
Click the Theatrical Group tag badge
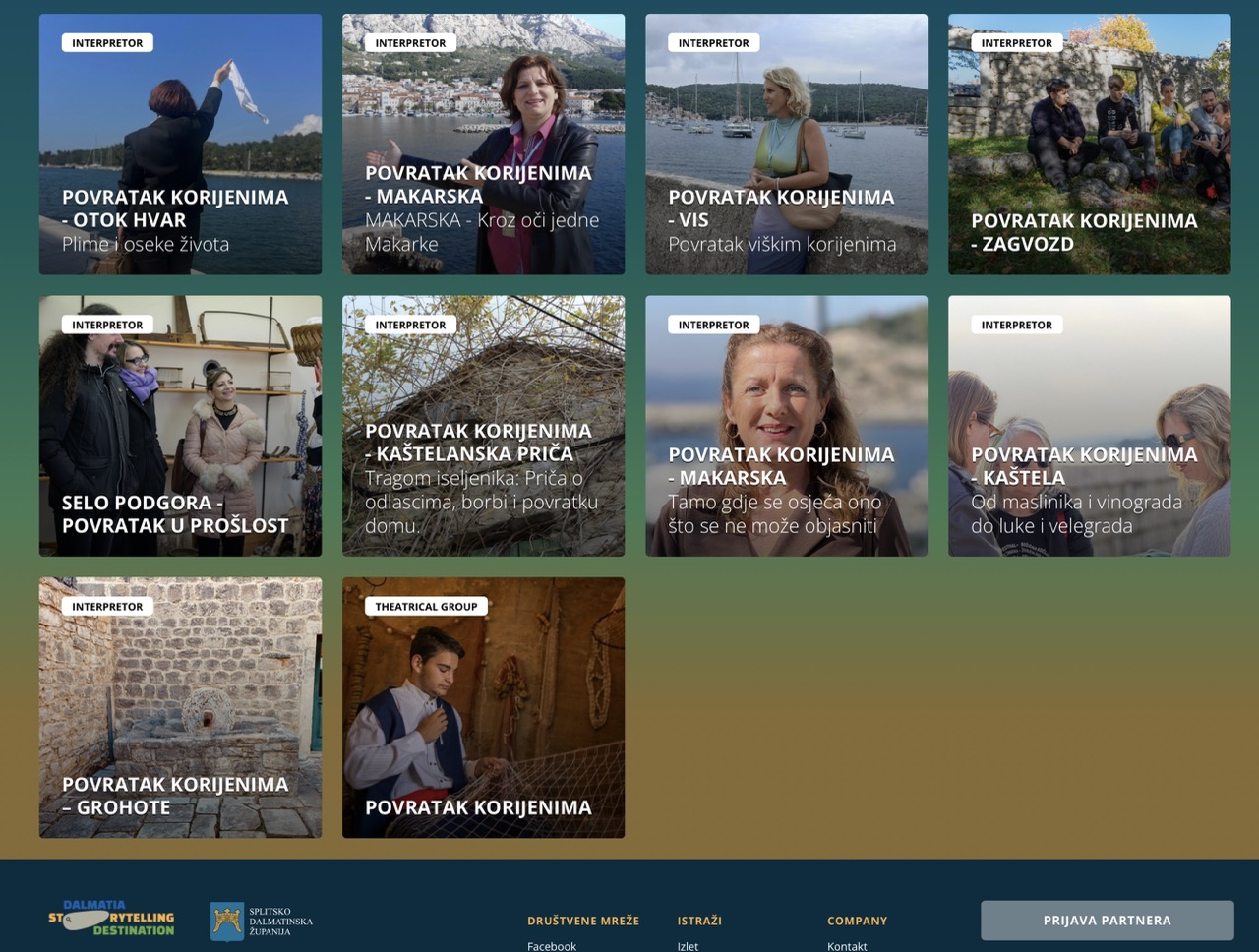click(x=426, y=607)
